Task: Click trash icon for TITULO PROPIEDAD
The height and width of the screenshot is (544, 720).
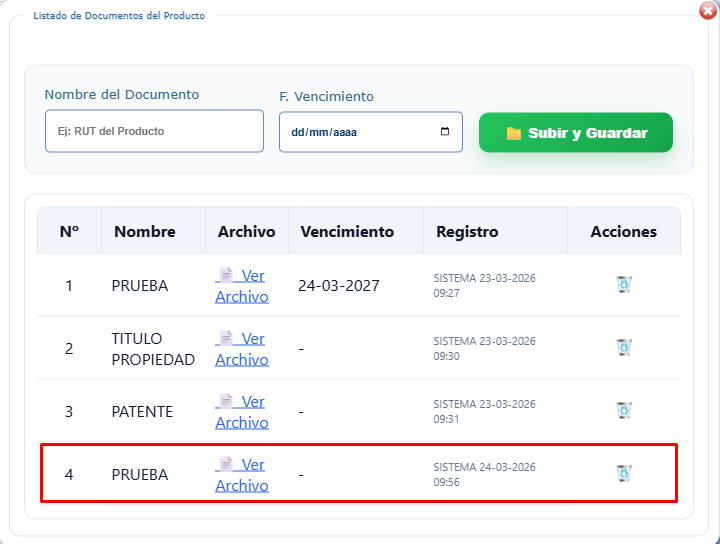Action: (624, 348)
